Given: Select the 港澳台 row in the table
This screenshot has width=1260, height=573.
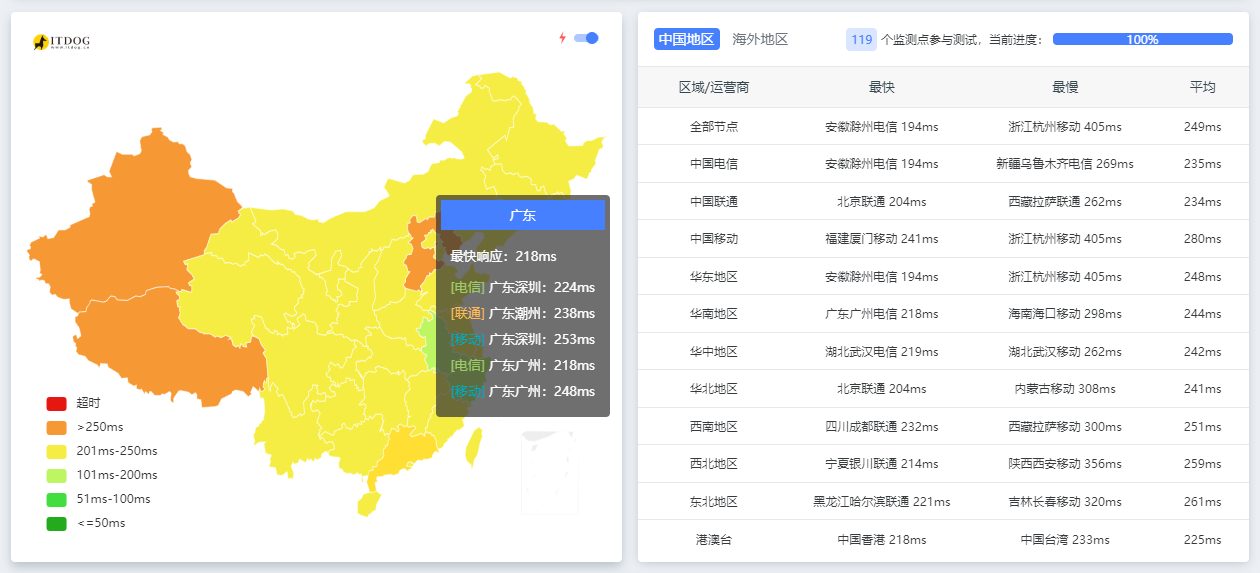Looking at the screenshot, I should (713, 540).
